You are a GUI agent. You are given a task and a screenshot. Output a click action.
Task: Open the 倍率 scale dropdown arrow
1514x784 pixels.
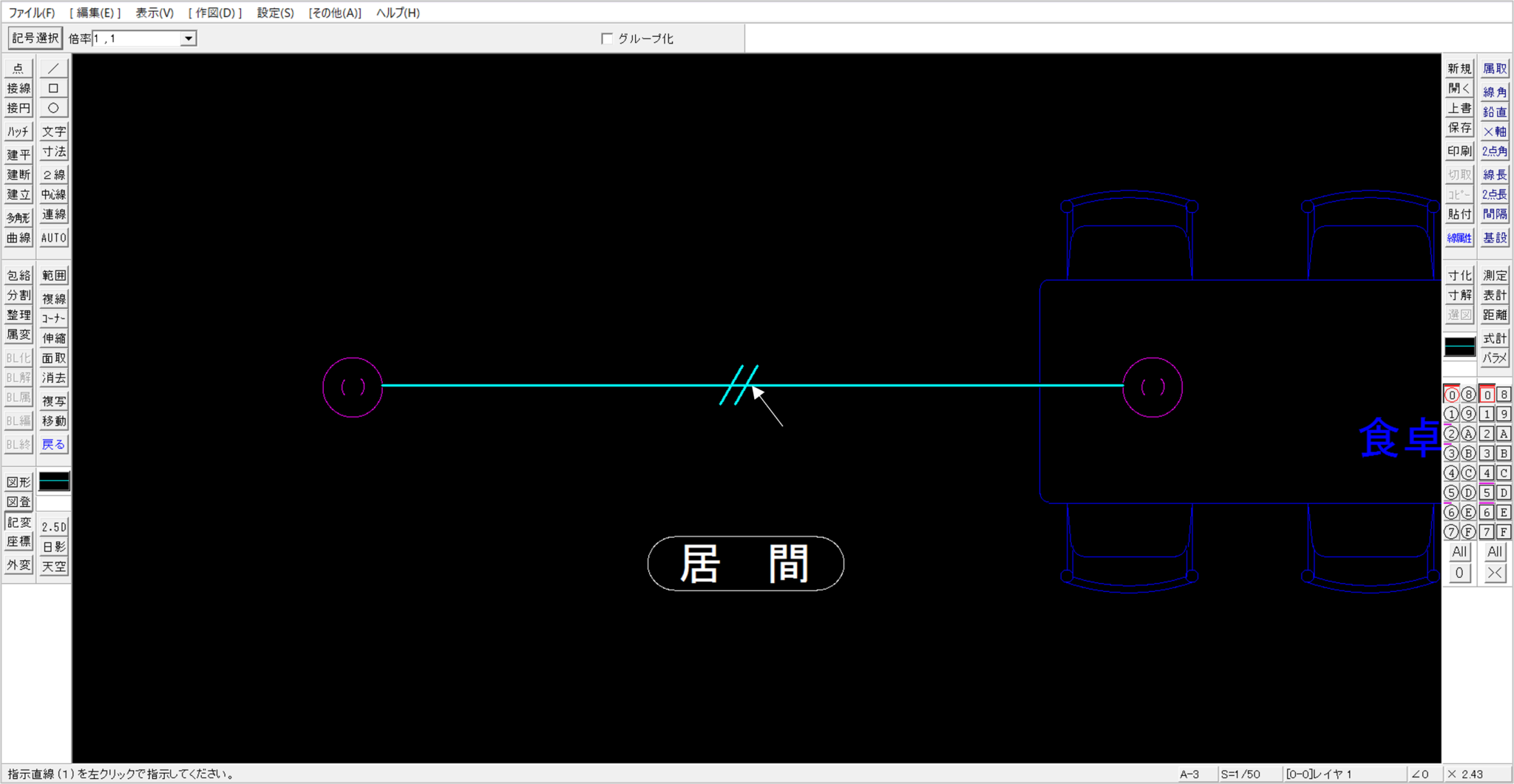point(189,38)
